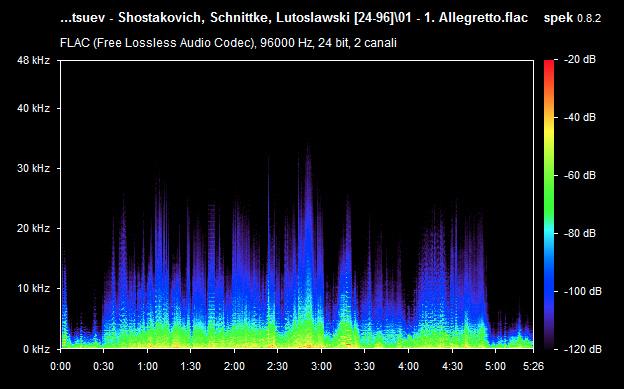Select the 1:00 time marker
The image size is (624, 389).
147,366
